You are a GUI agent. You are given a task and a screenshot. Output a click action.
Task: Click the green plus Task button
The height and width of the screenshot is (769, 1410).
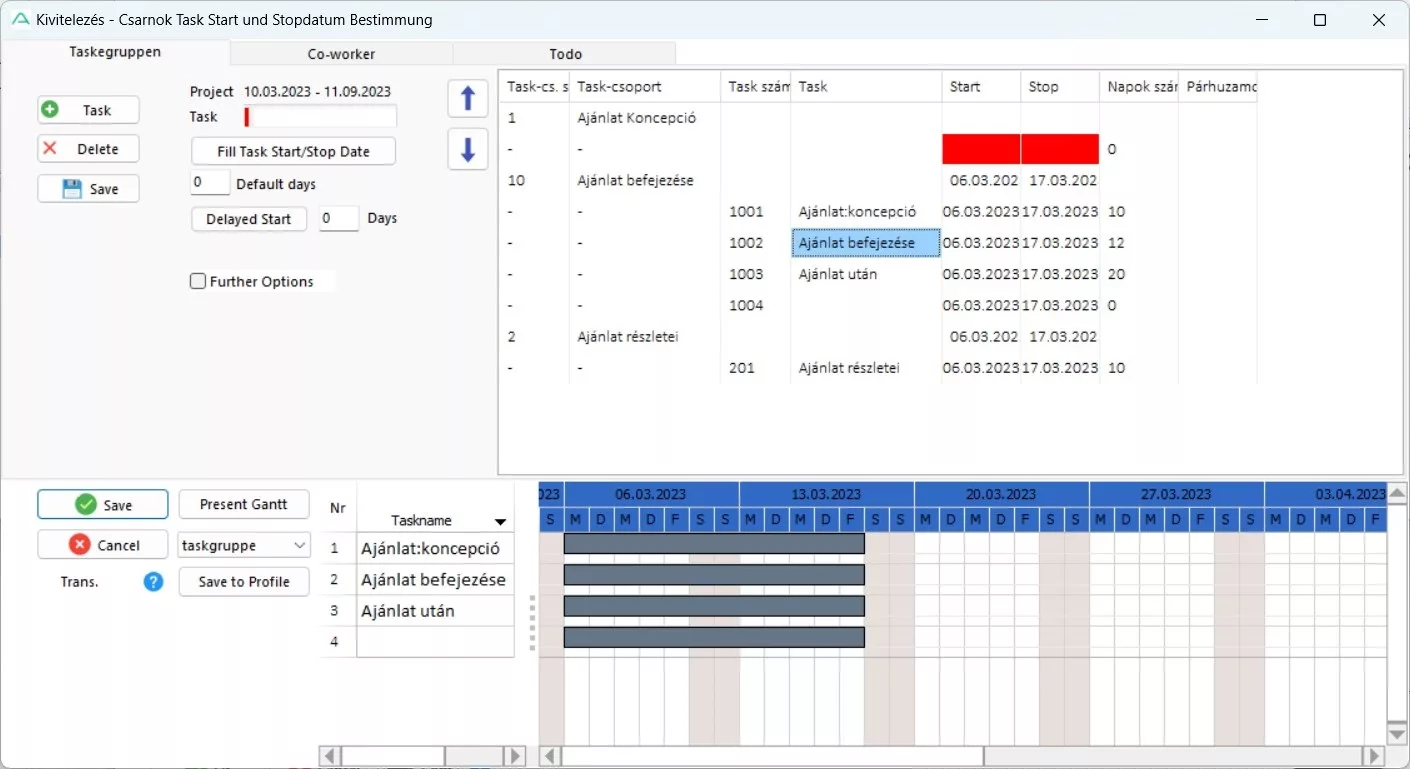pyautogui.click(x=88, y=110)
